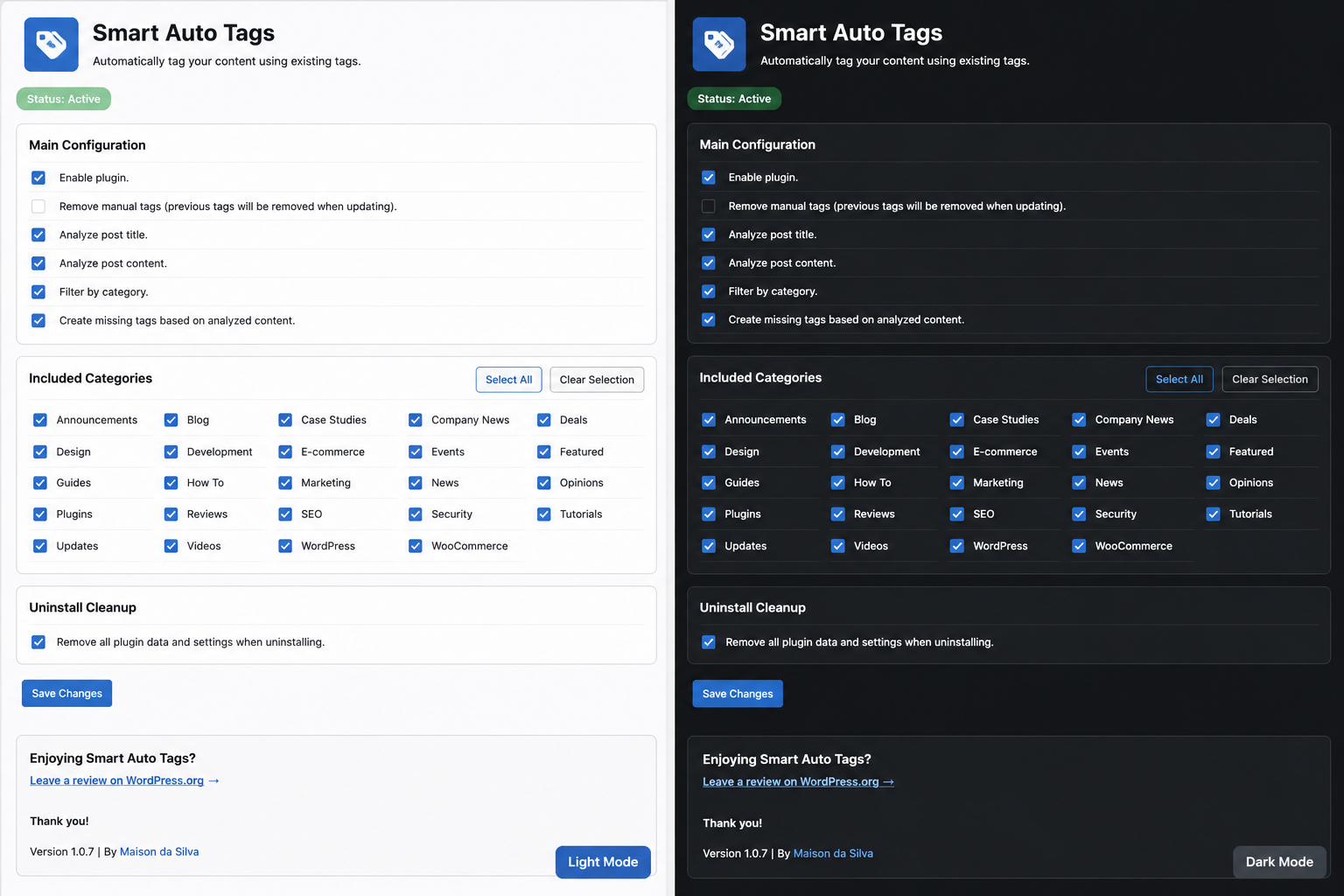Image resolution: width=1344 pixels, height=896 pixels.
Task: Uncheck News category in light panel
Action: pos(416,483)
